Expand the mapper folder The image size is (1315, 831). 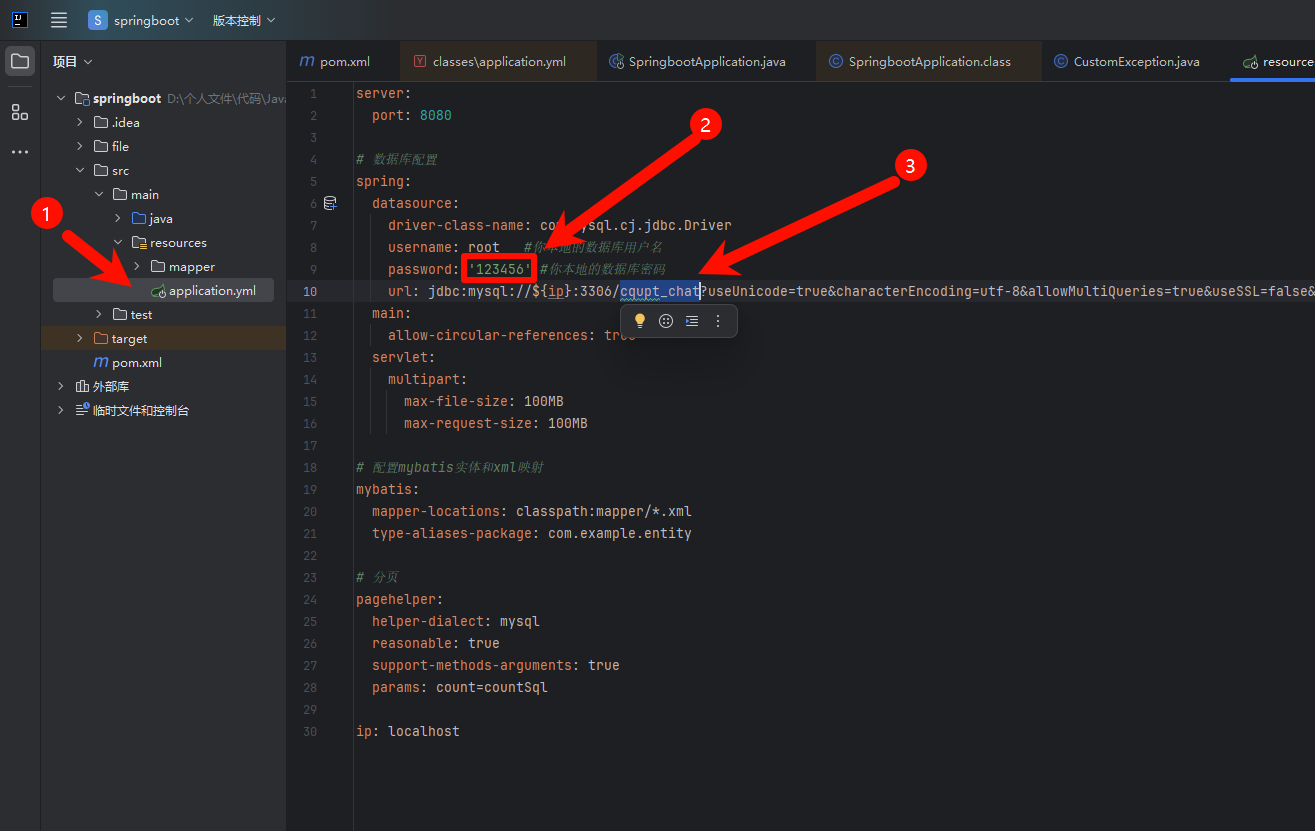coord(137,267)
